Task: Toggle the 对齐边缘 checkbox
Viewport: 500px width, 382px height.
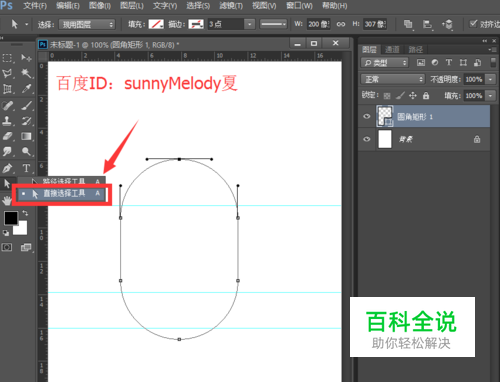Action: 473,24
